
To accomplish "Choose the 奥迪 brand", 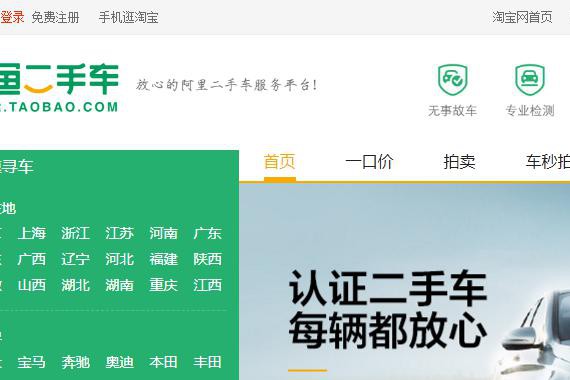I will 120,362.
